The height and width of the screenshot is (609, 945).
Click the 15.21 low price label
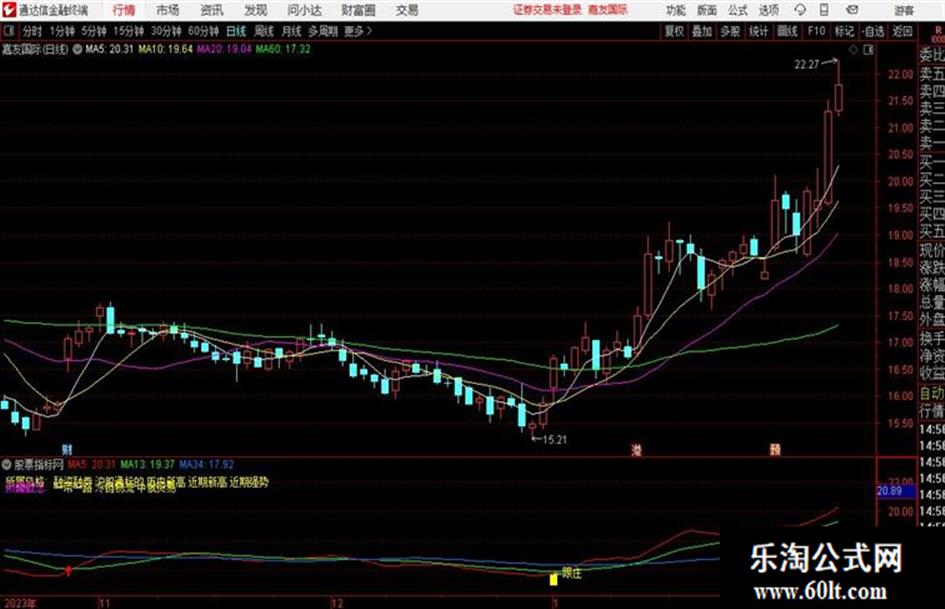point(555,440)
